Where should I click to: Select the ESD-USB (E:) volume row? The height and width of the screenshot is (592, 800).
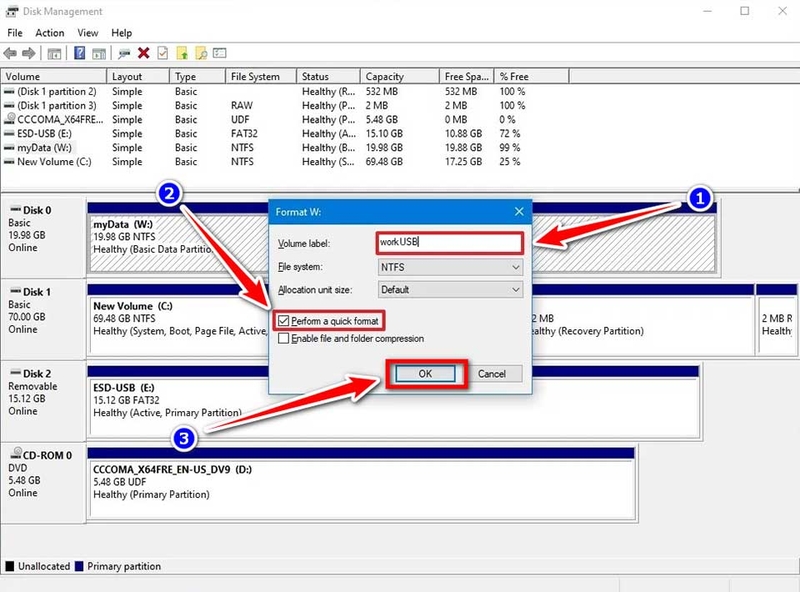coord(285,134)
